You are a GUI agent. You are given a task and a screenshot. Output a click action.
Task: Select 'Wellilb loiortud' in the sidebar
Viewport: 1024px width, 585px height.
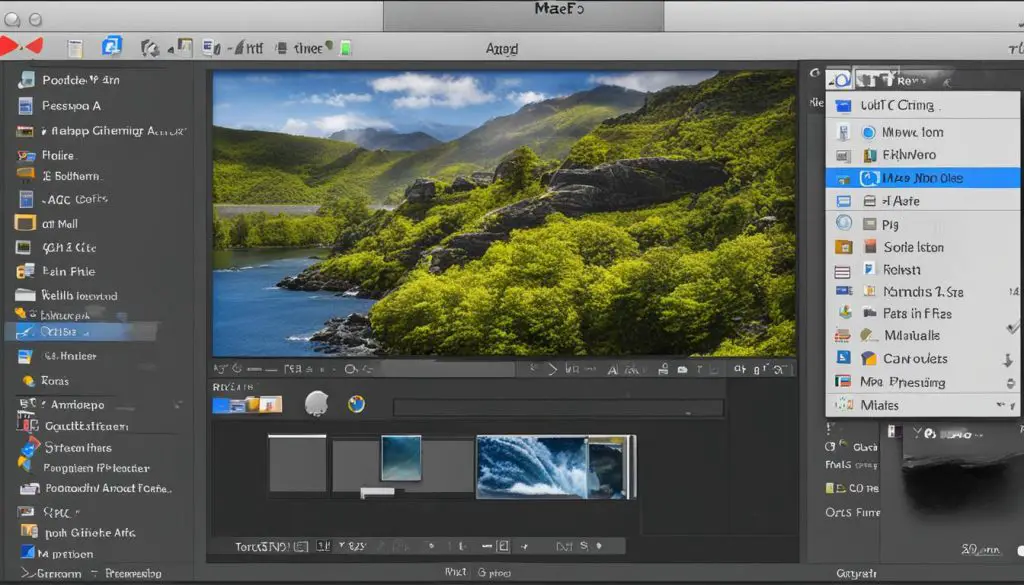[x=81, y=295]
